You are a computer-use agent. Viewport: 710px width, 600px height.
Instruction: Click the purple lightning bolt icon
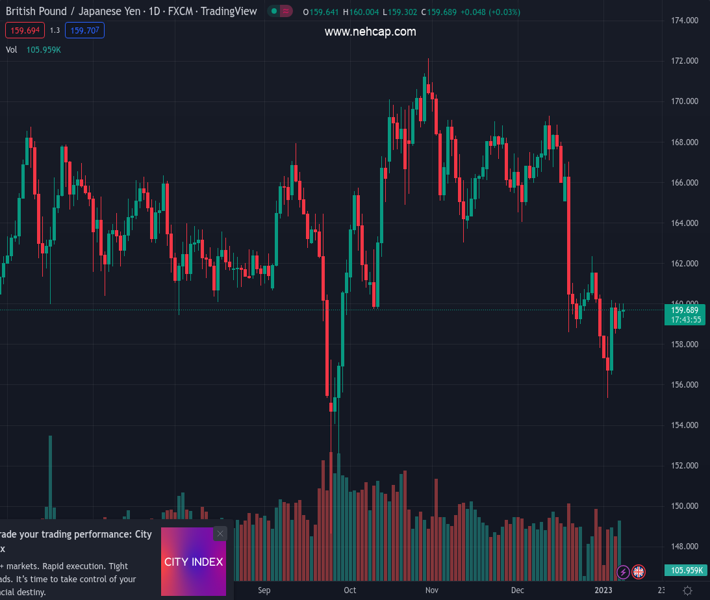coord(623,572)
